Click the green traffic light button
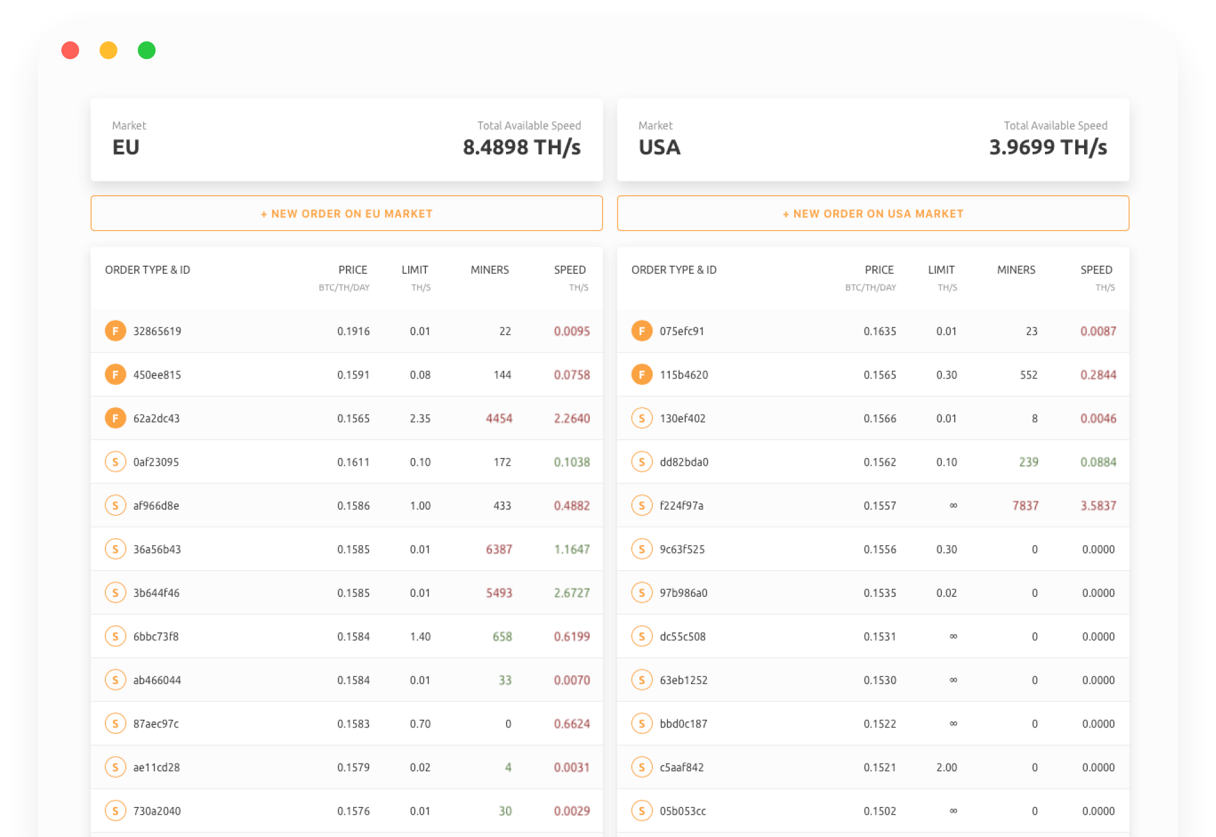Image resolution: width=1216 pixels, height=837 pixels. coord(146,49)
